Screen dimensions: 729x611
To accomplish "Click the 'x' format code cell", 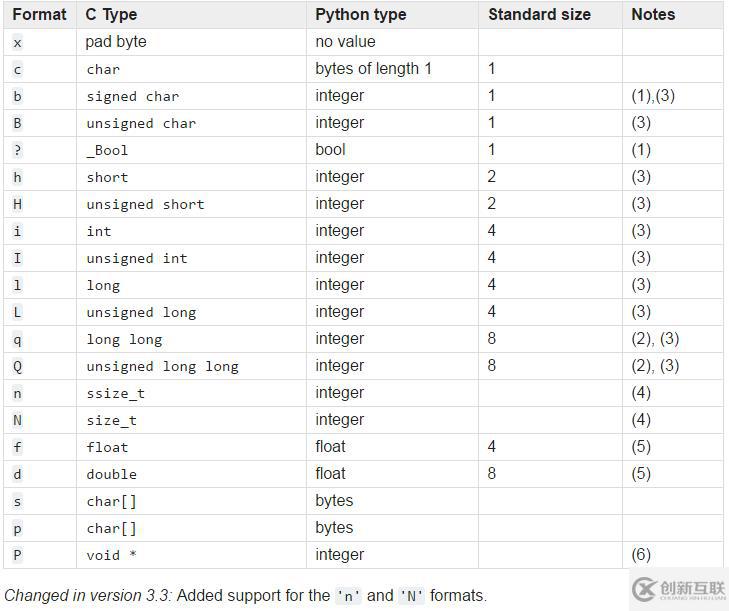I will [x=17, y=42].
